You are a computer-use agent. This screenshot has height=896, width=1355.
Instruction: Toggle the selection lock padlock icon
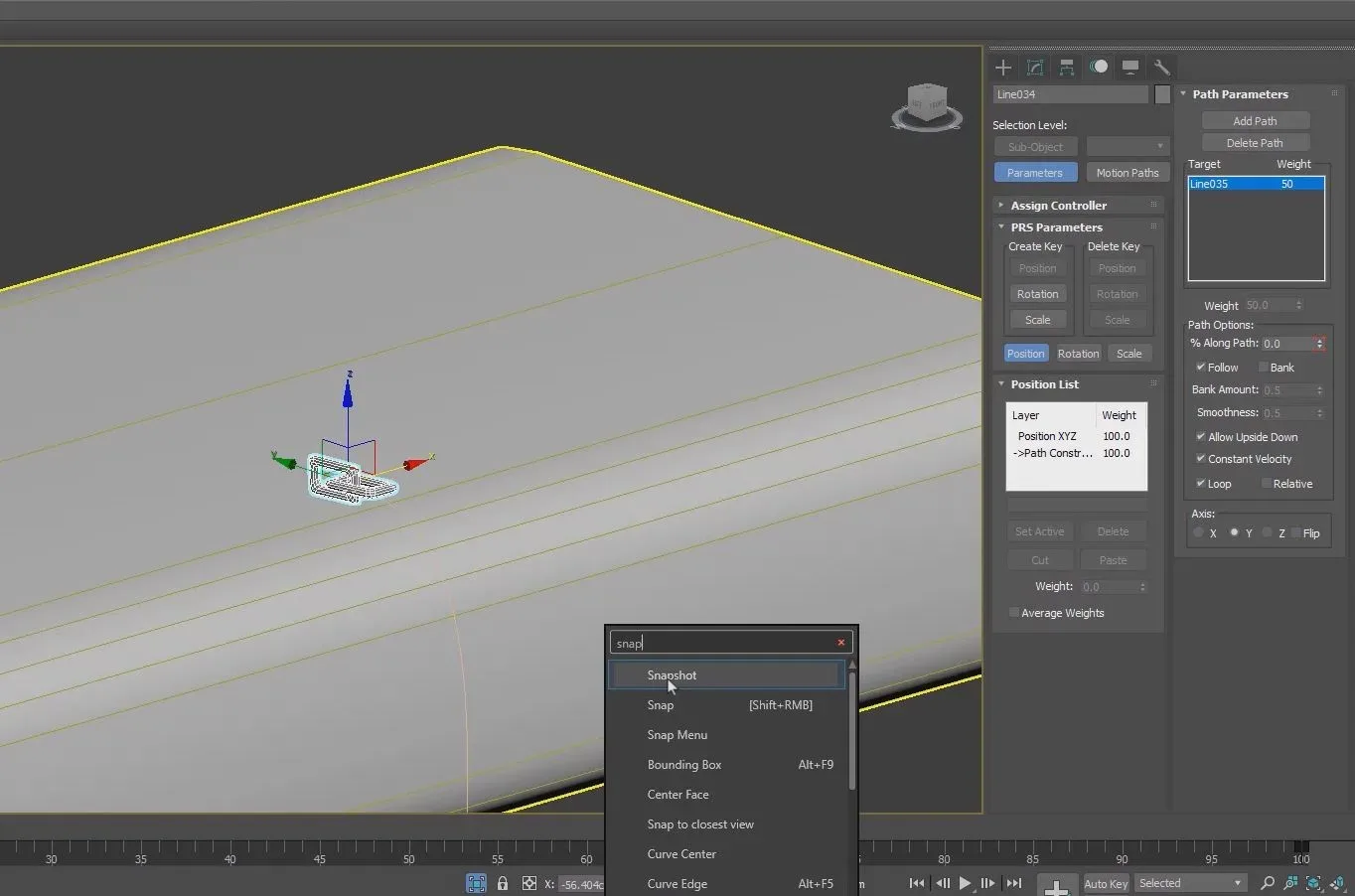pyautogui.click(x=503, y=883)
